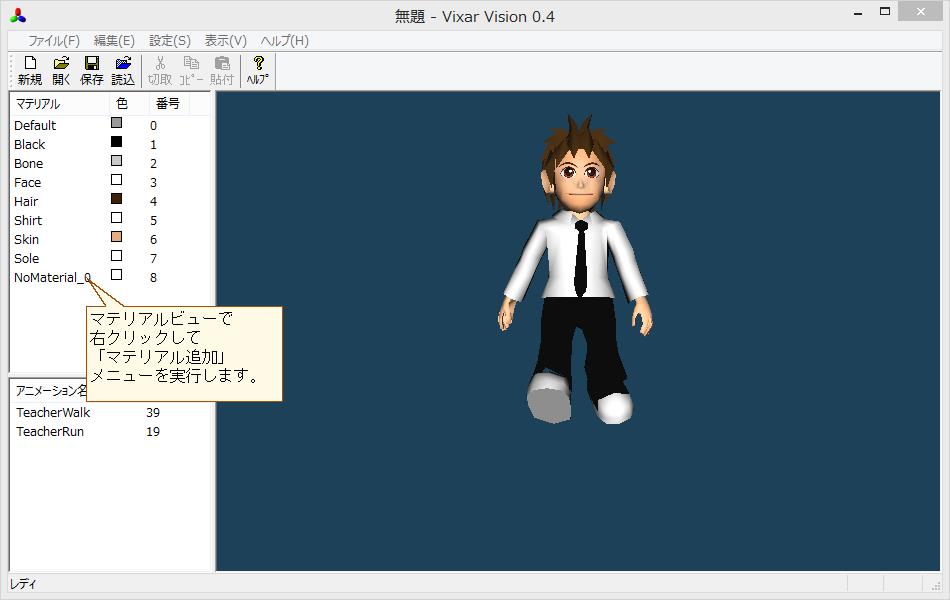Open the 設定(S) menu

(166, 40)
